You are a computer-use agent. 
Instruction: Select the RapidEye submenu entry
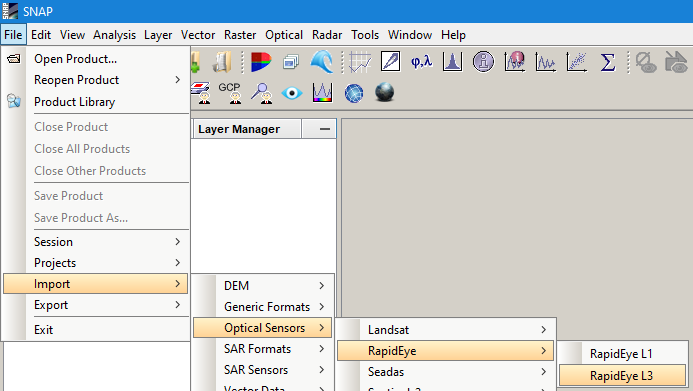pos(445,351)
